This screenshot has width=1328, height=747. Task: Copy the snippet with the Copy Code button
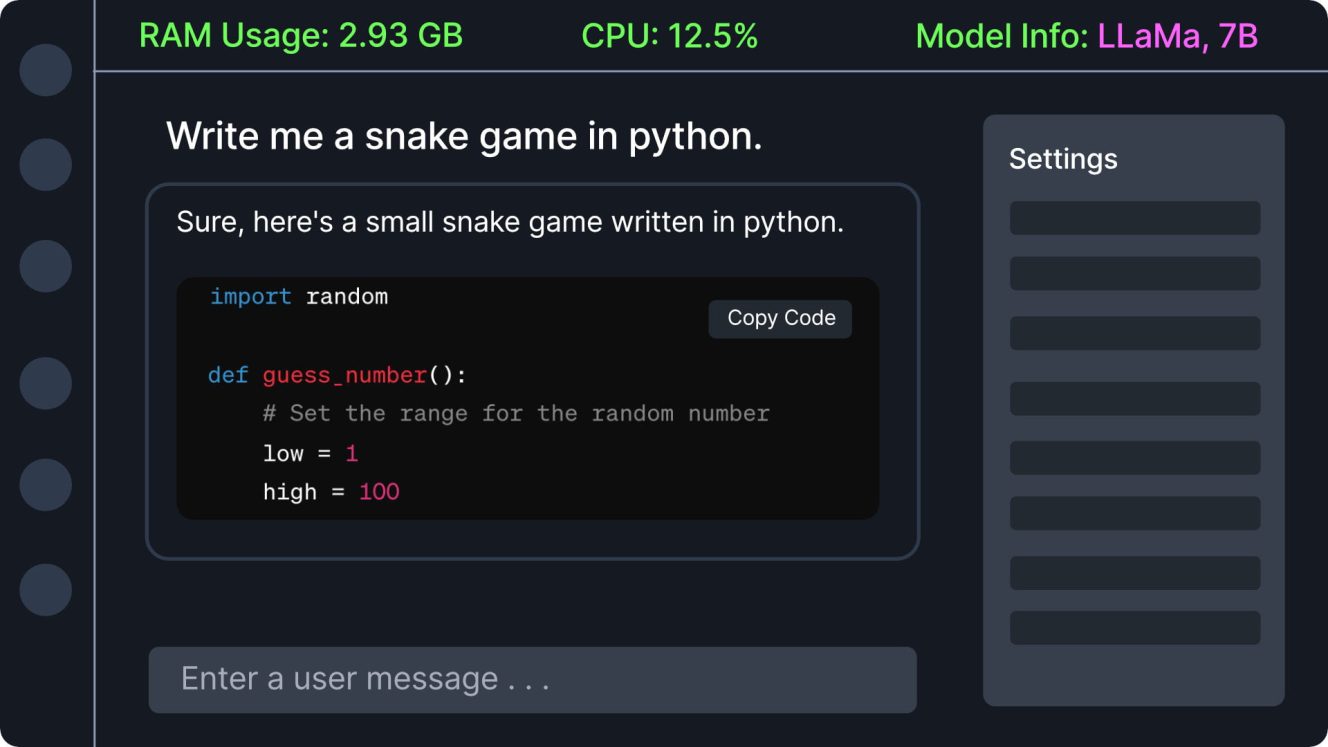pos(780,319)
